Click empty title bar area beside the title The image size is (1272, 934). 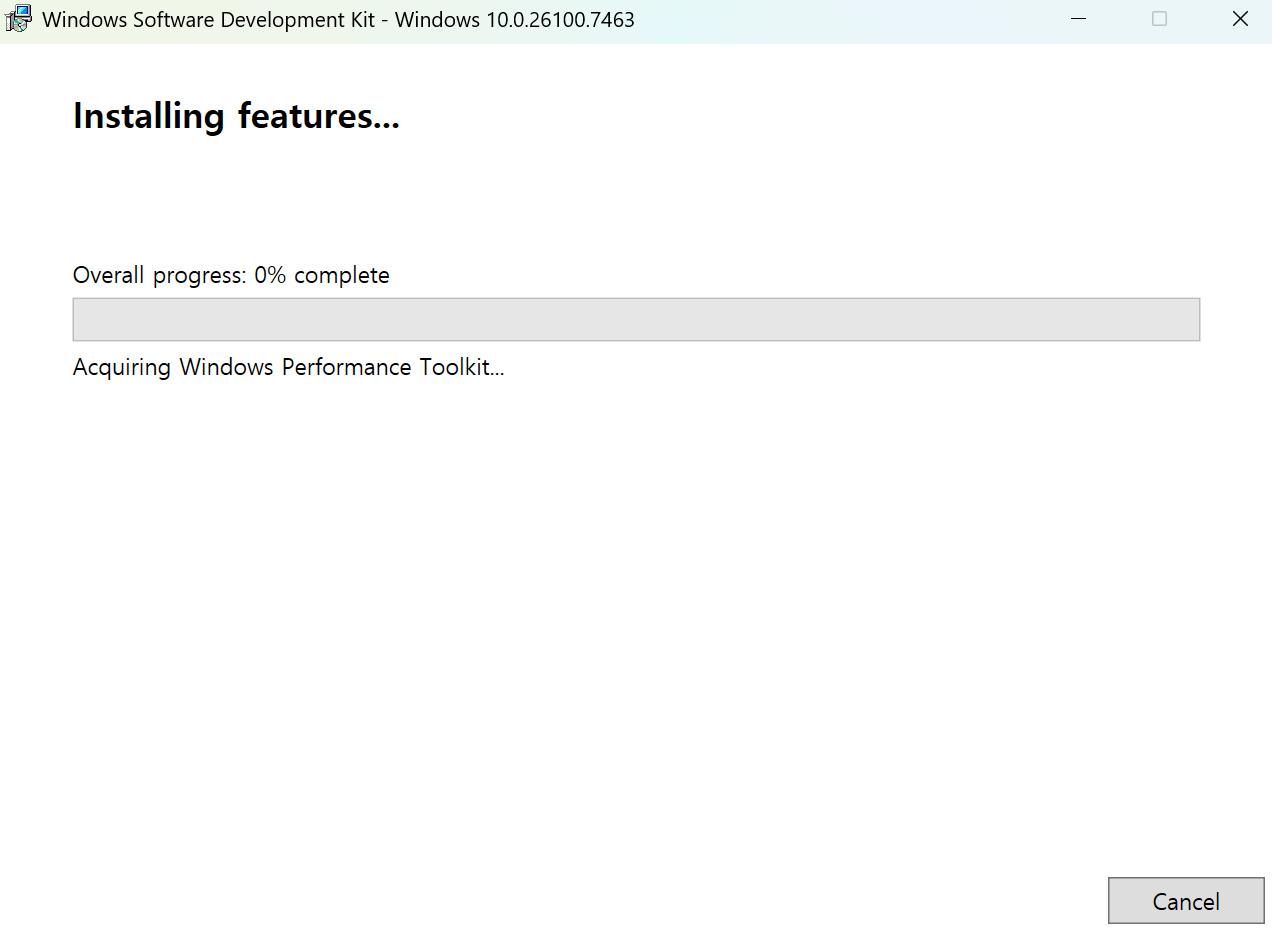(x=850, y=20)
